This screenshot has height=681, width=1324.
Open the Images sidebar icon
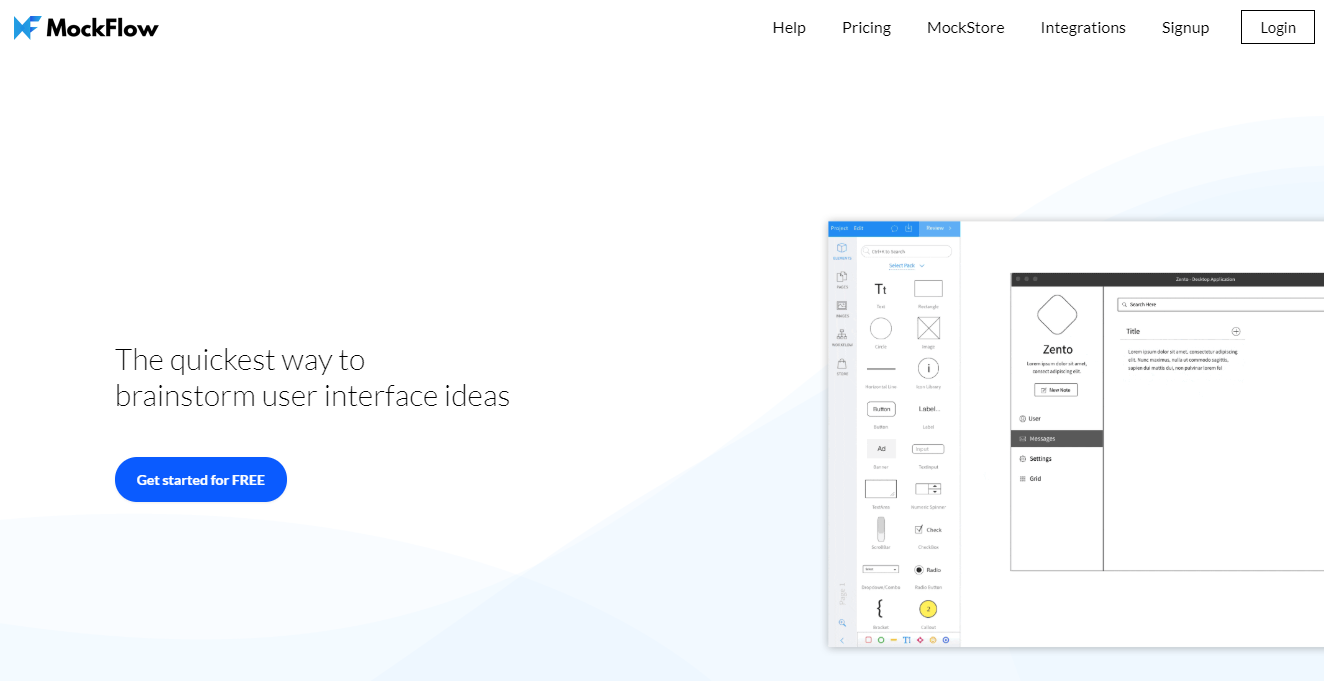842,308
